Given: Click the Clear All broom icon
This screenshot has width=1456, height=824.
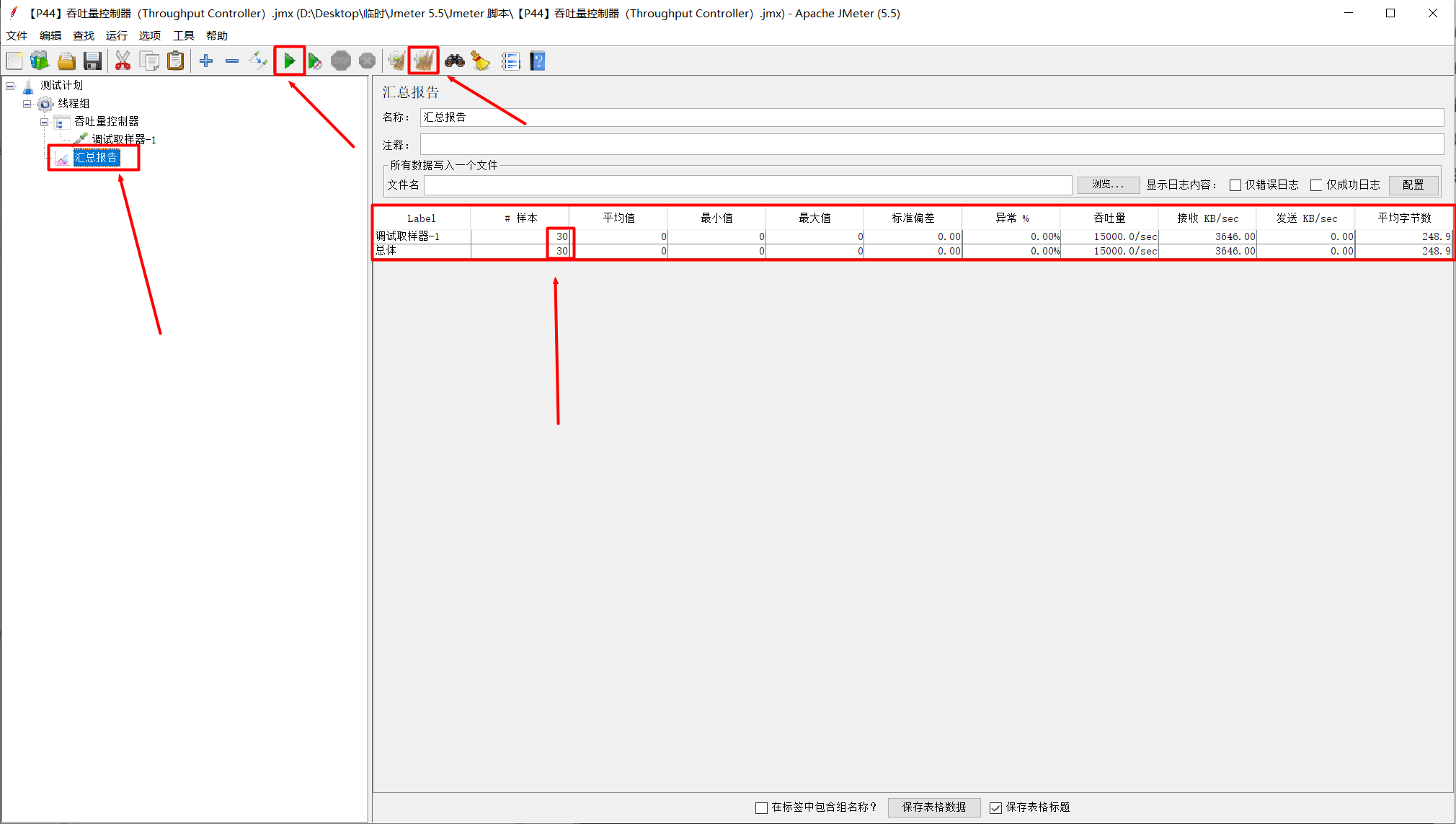Looking at the screenshot, I should point(424,61).
